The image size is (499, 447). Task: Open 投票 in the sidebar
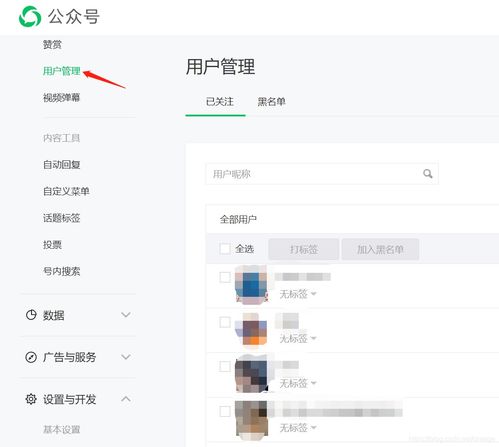(x=52, y=245)
